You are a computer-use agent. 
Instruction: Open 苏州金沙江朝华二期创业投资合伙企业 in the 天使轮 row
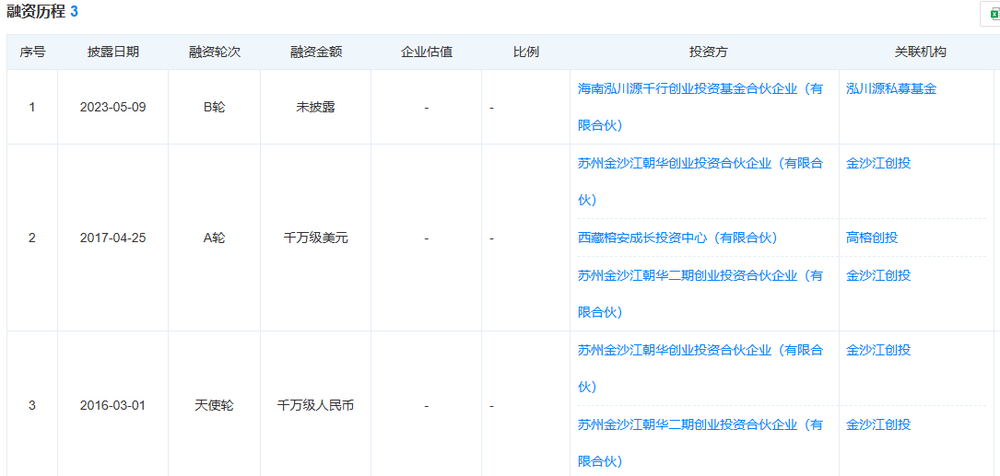point(700,442)
